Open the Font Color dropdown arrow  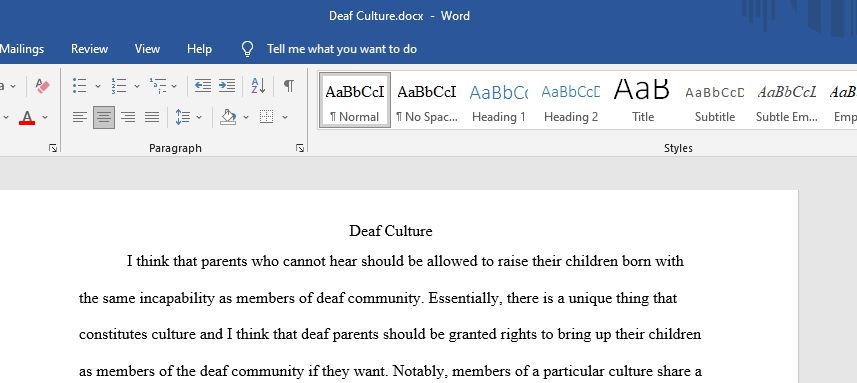point(45,117)
